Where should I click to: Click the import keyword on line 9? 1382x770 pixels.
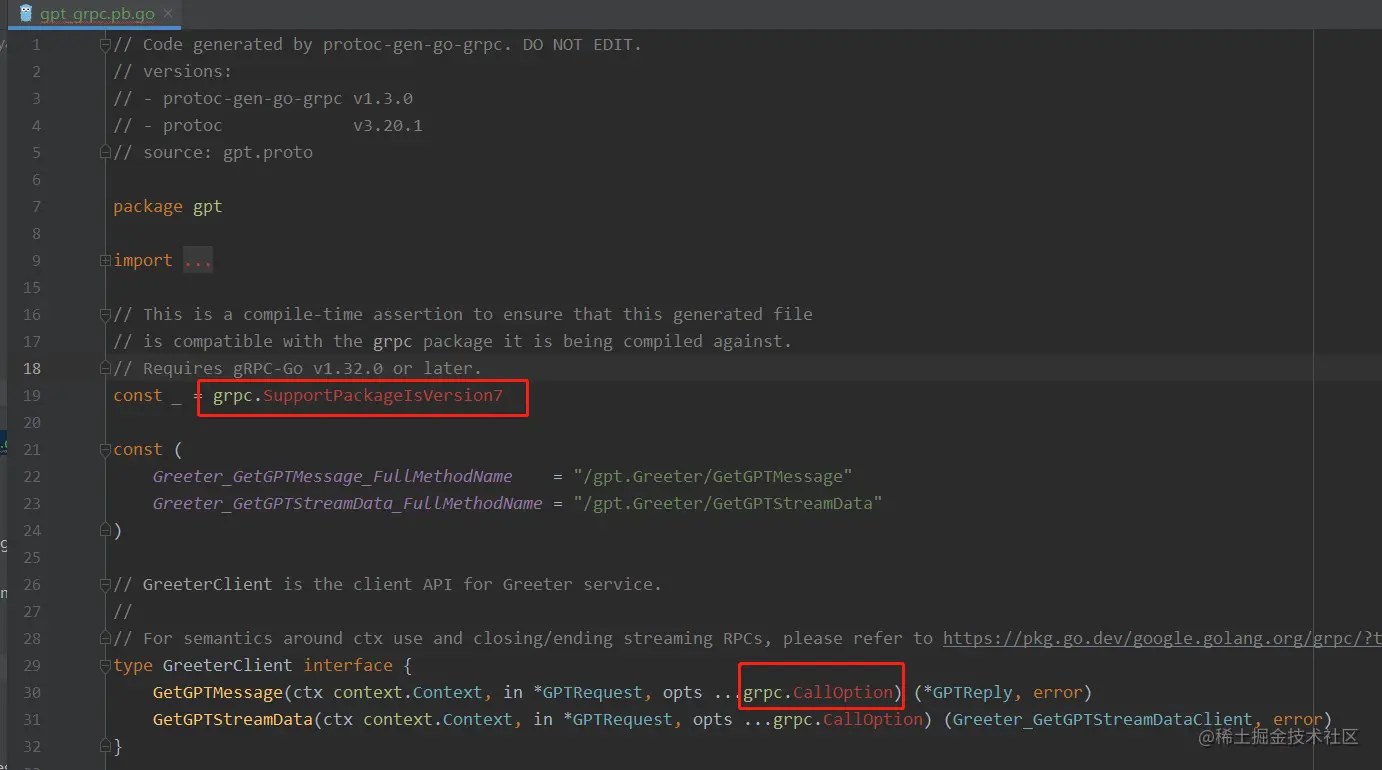[143, 260]
